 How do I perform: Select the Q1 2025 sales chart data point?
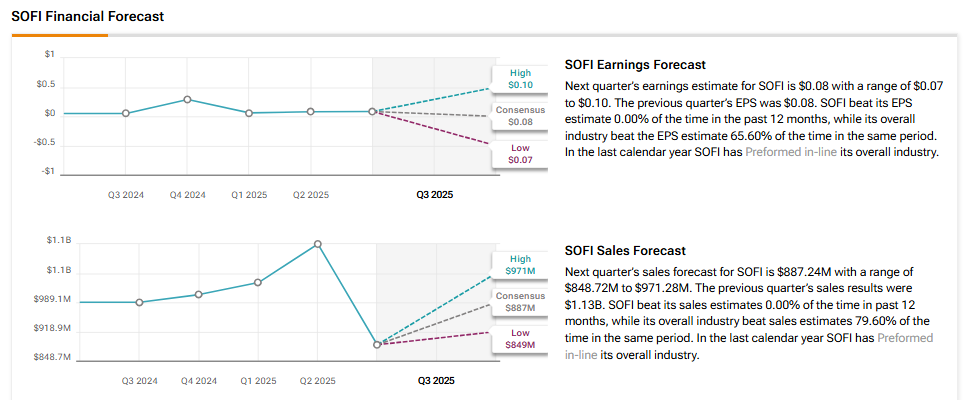pyautogui.click(x=258, y=282)
